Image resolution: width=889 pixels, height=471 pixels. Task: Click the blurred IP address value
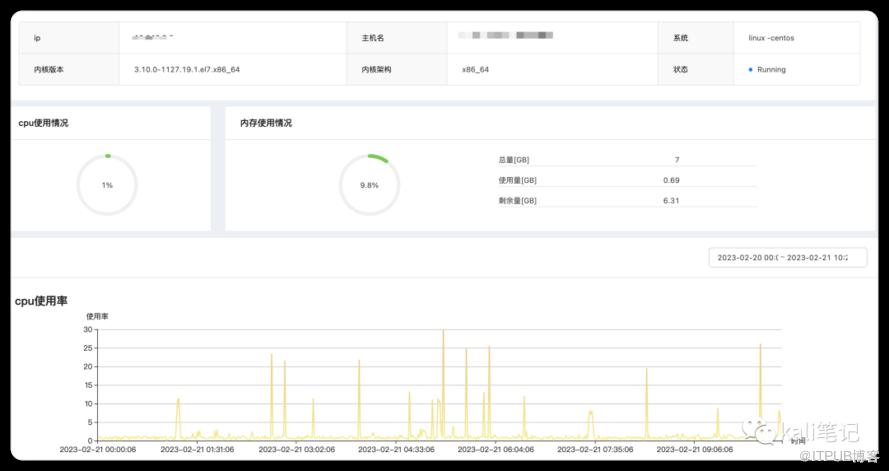152,36
